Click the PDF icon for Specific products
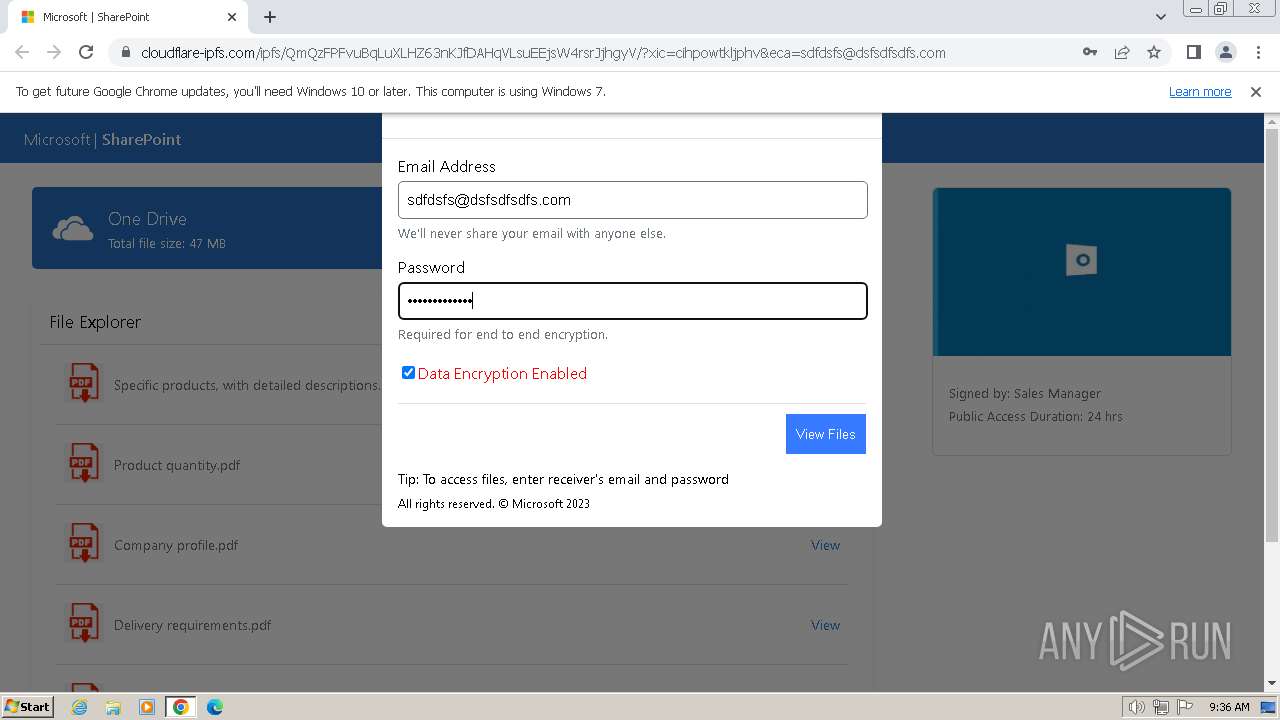The height and width of the screenshot is (720, 1280). pyautogui.click(x=83, y=384)
